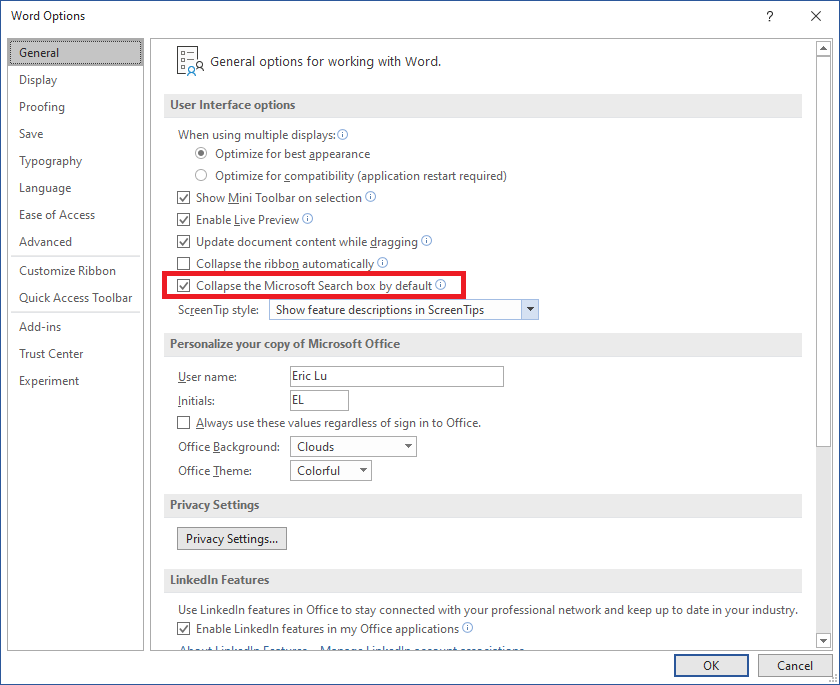This screenshot has width=840, height=685.
Task: Disable LinkedIn features in my Office applications
Action: tap(183, 628)
